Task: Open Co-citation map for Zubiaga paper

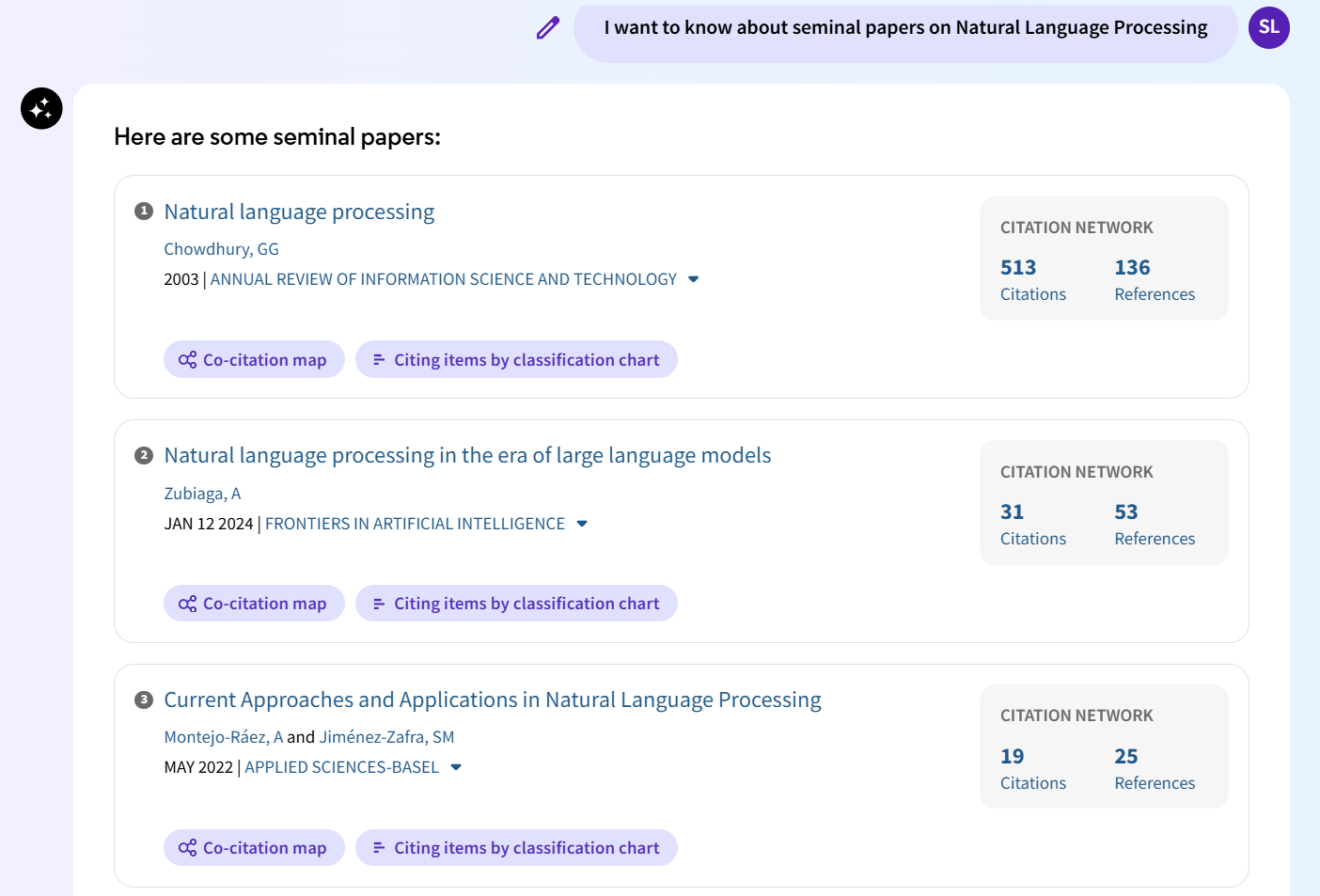Action: click(254, 604)
